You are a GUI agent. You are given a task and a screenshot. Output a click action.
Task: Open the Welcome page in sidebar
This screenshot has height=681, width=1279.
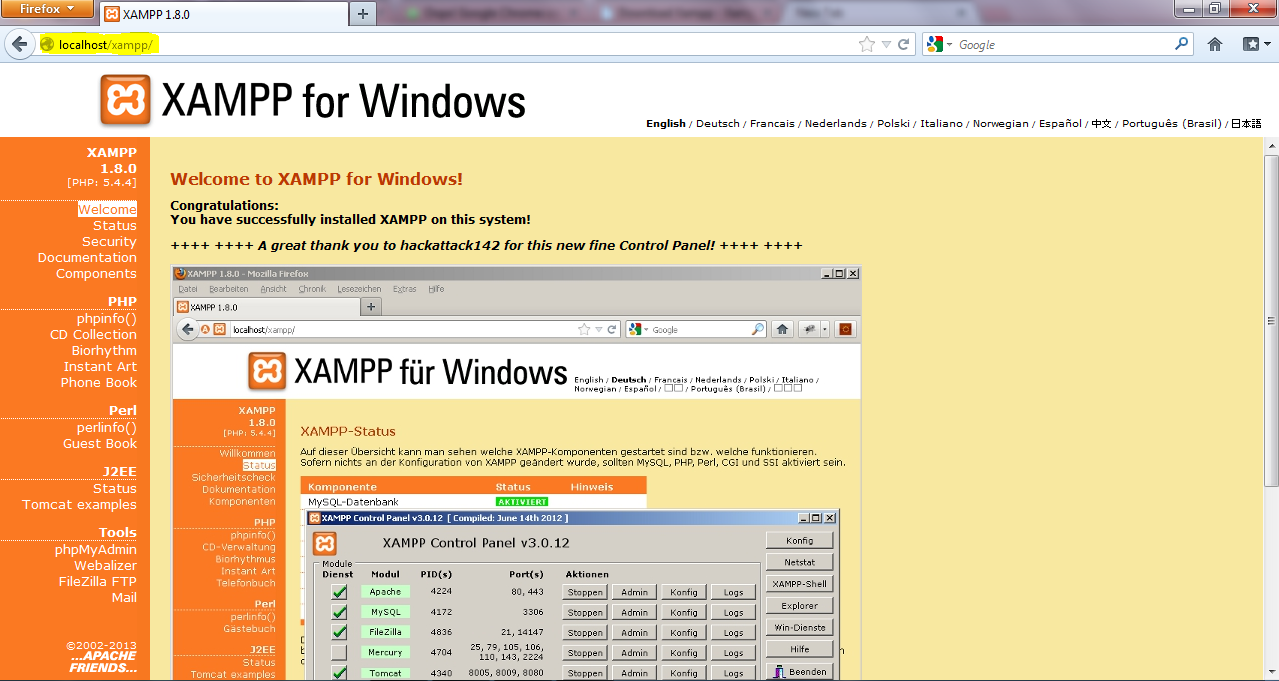coord(107,210)
